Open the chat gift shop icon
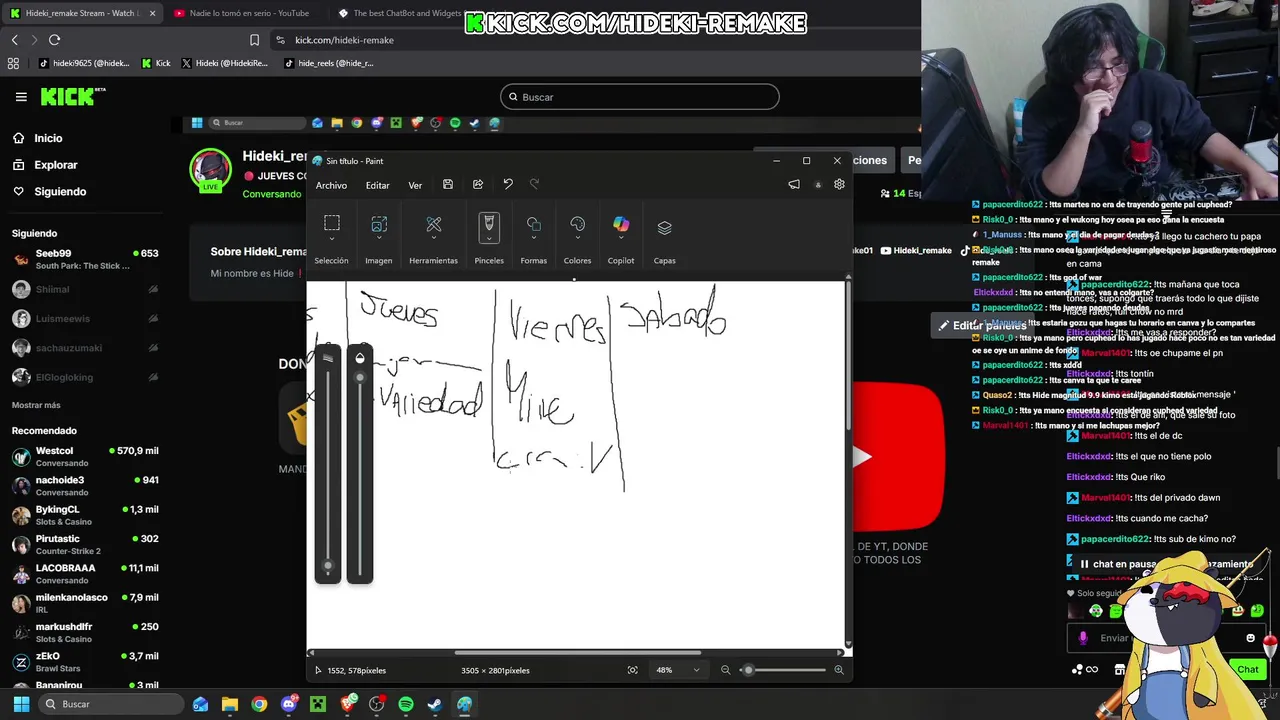The height and width of the screenshot is (720, 1280). pos(1120,669)
